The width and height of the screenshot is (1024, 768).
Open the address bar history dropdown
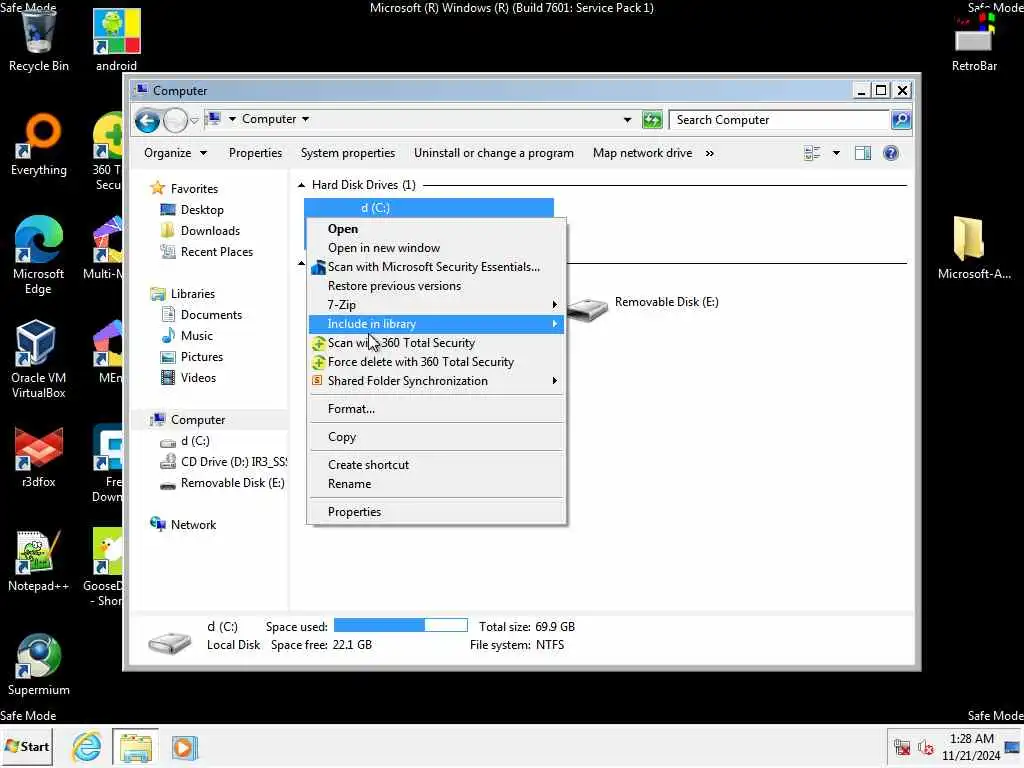click(x=627, y=120)
